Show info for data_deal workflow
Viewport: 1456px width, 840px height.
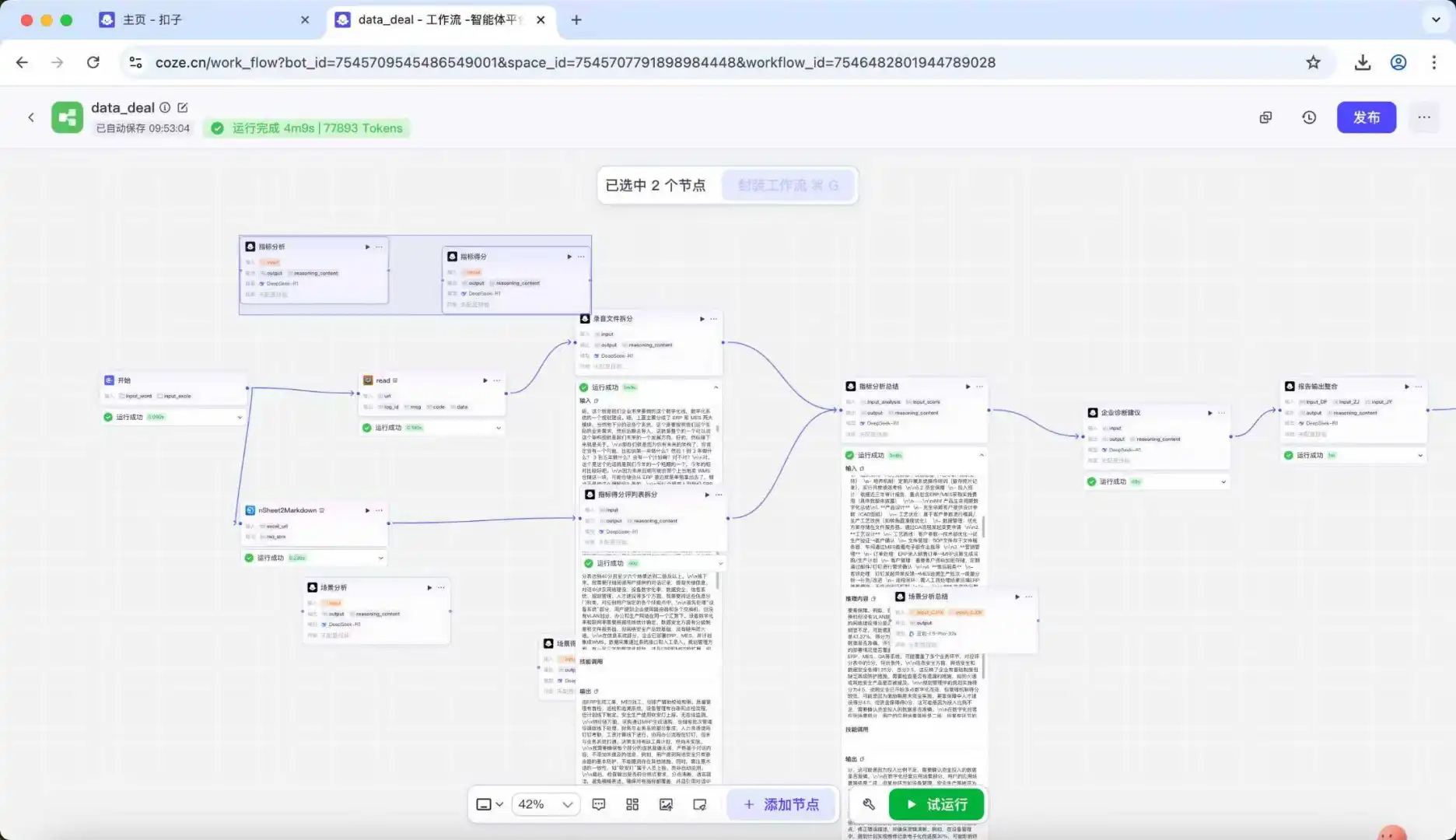(x=165, y=107)
